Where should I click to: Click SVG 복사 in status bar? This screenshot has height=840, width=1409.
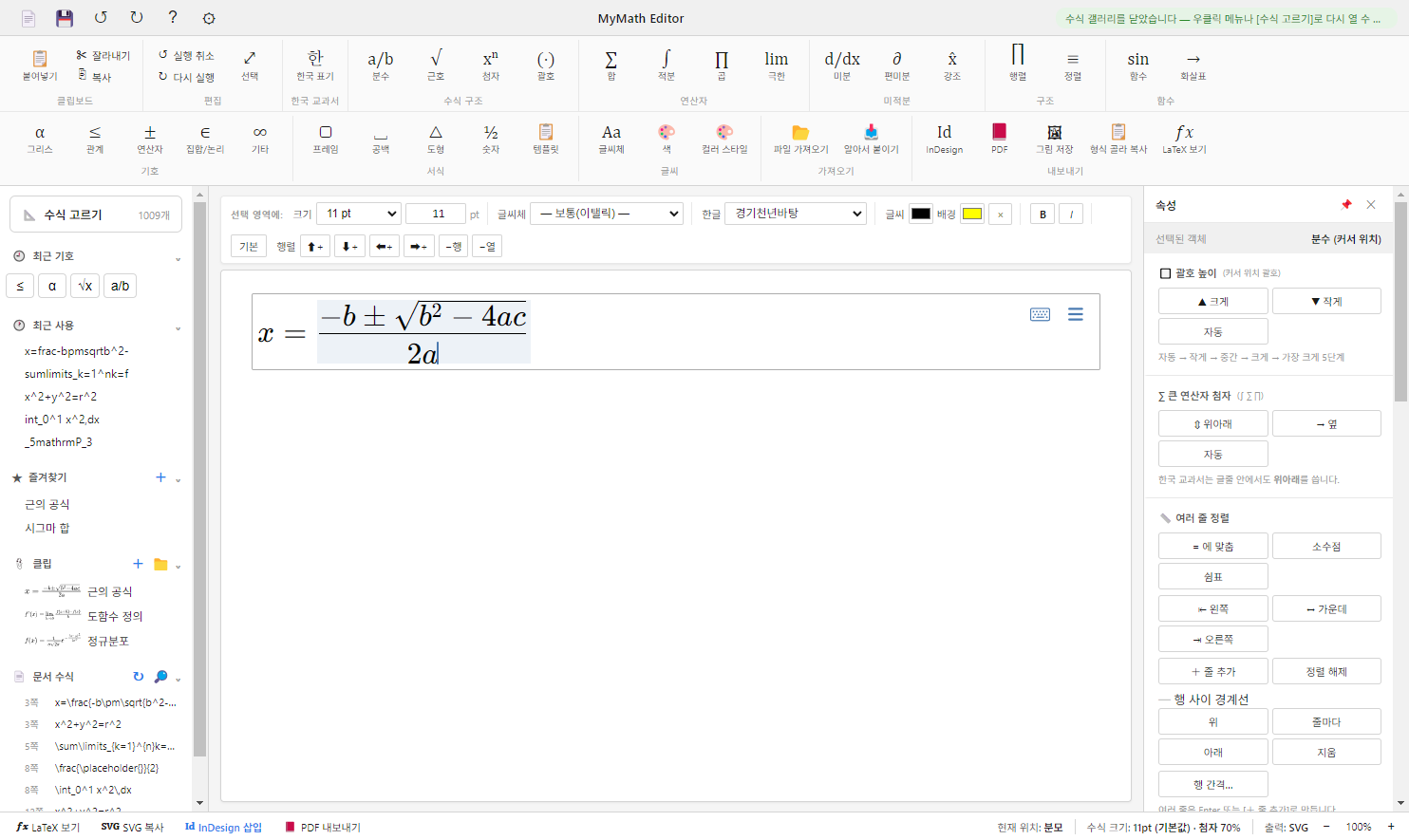tap(132, 828)
